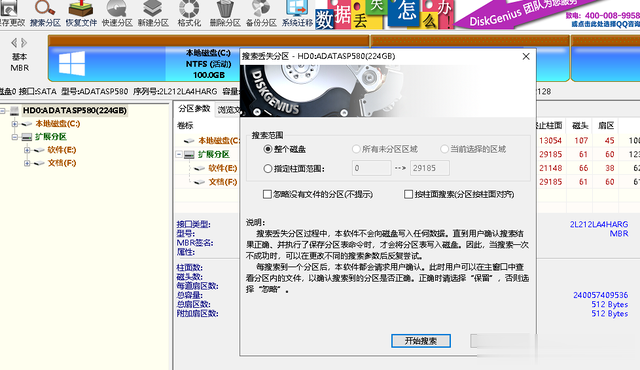
Task: Enable ignore partitions without files checkbox
Action: pos(267,194)
